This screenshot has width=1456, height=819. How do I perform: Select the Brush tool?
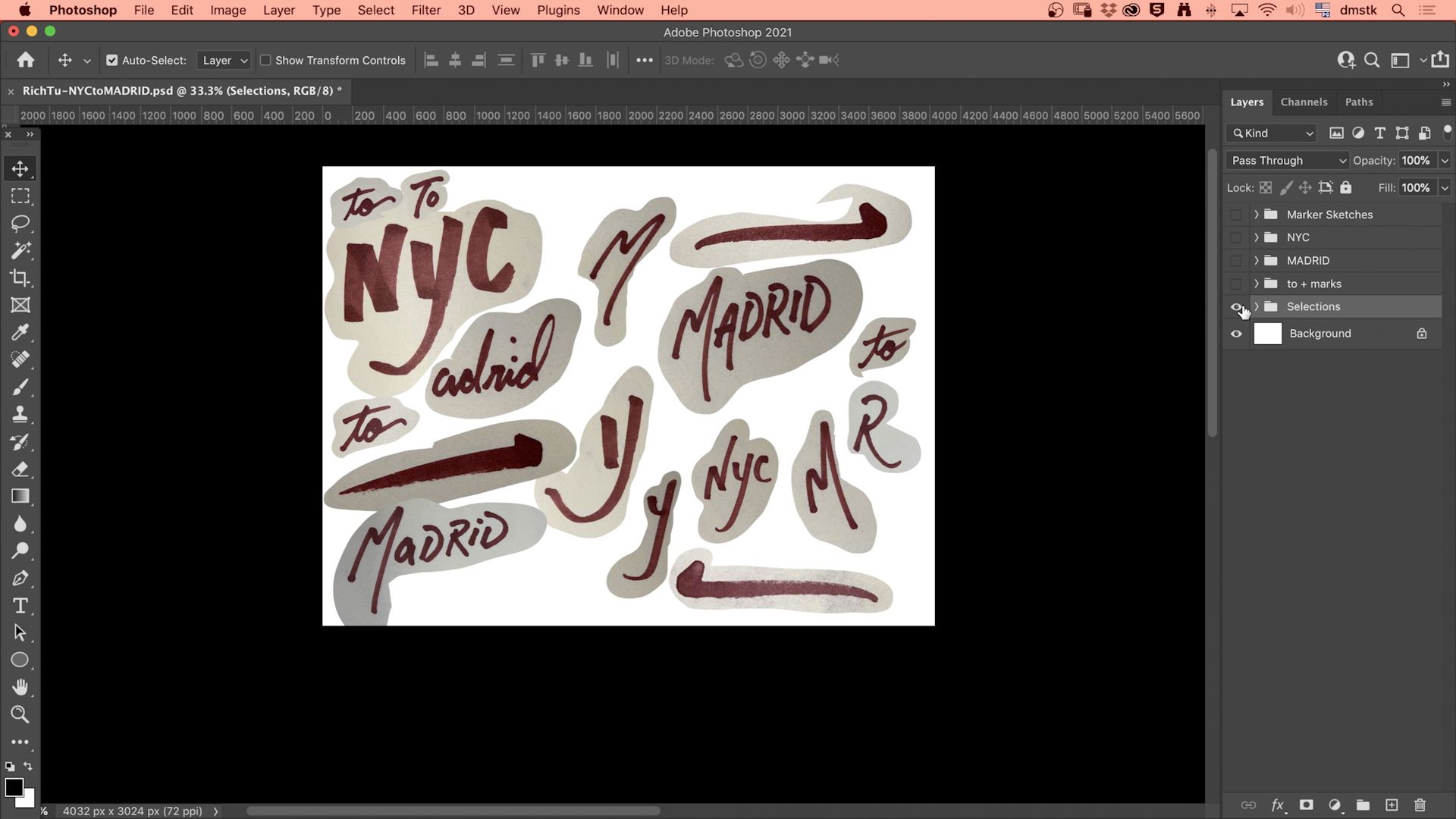[x=20, y=387]
